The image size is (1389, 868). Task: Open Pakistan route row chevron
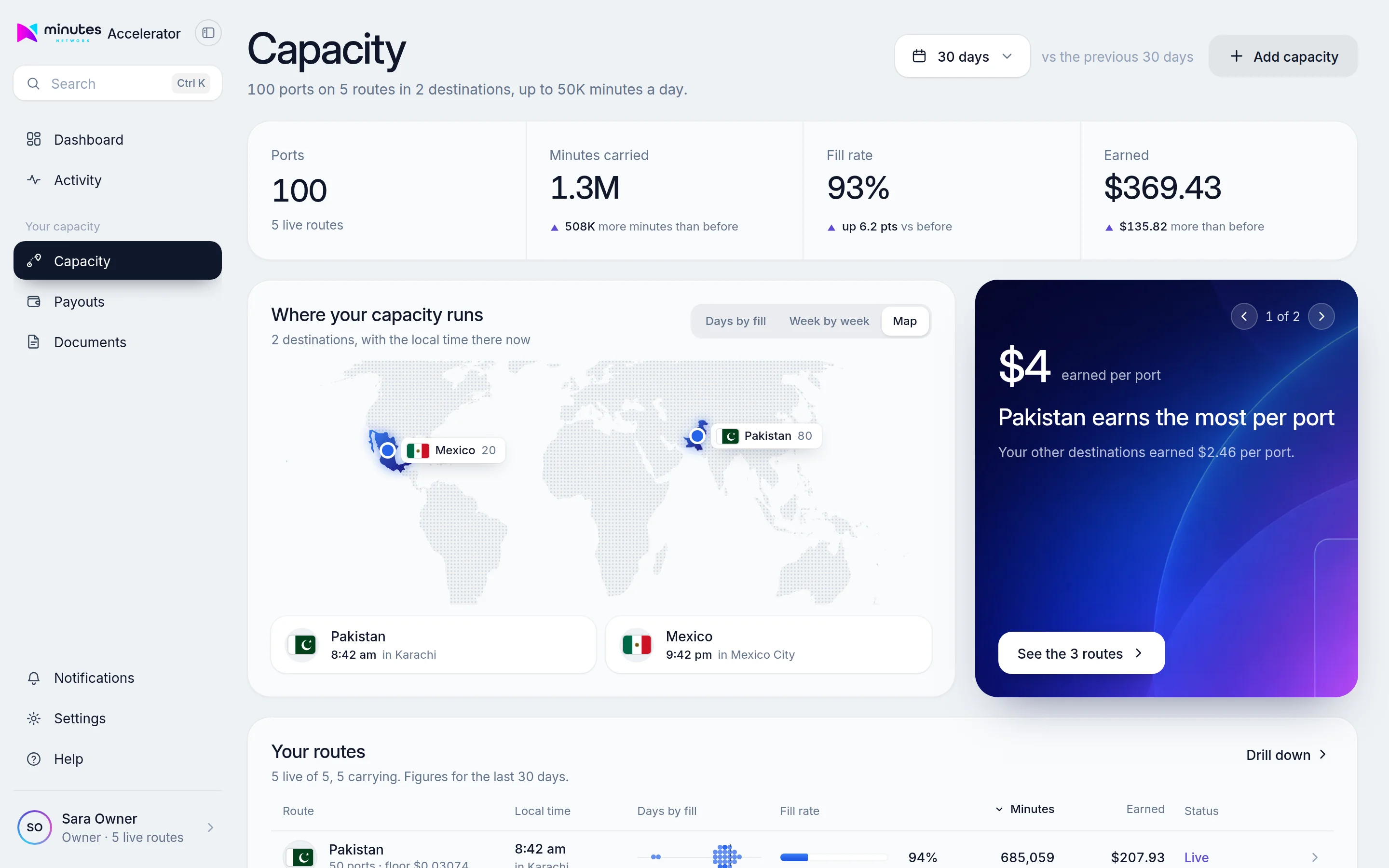[x=1315, y=857]
